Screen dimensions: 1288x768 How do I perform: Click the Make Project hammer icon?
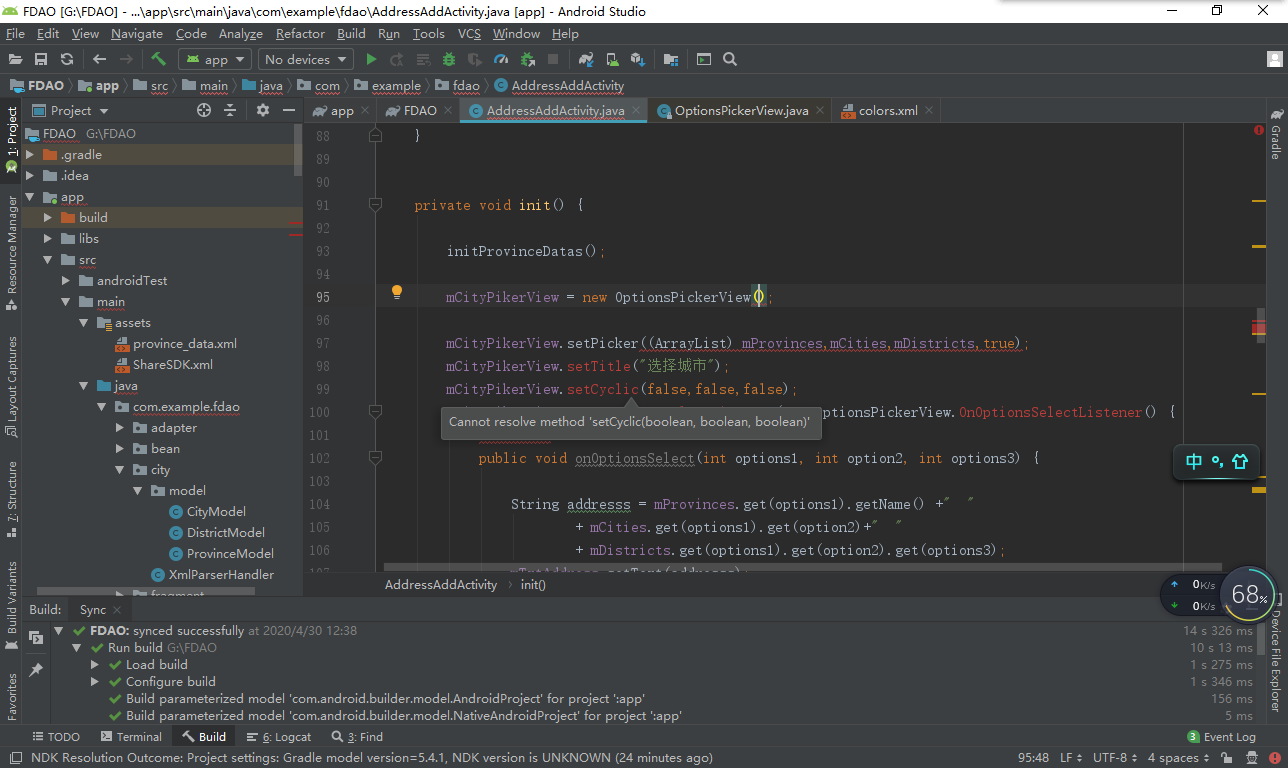pyautogui.click(x=158, y=59)
